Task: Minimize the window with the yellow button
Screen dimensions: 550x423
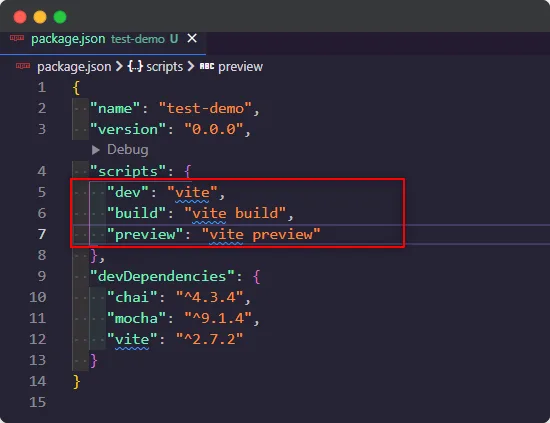Action: 40,17
